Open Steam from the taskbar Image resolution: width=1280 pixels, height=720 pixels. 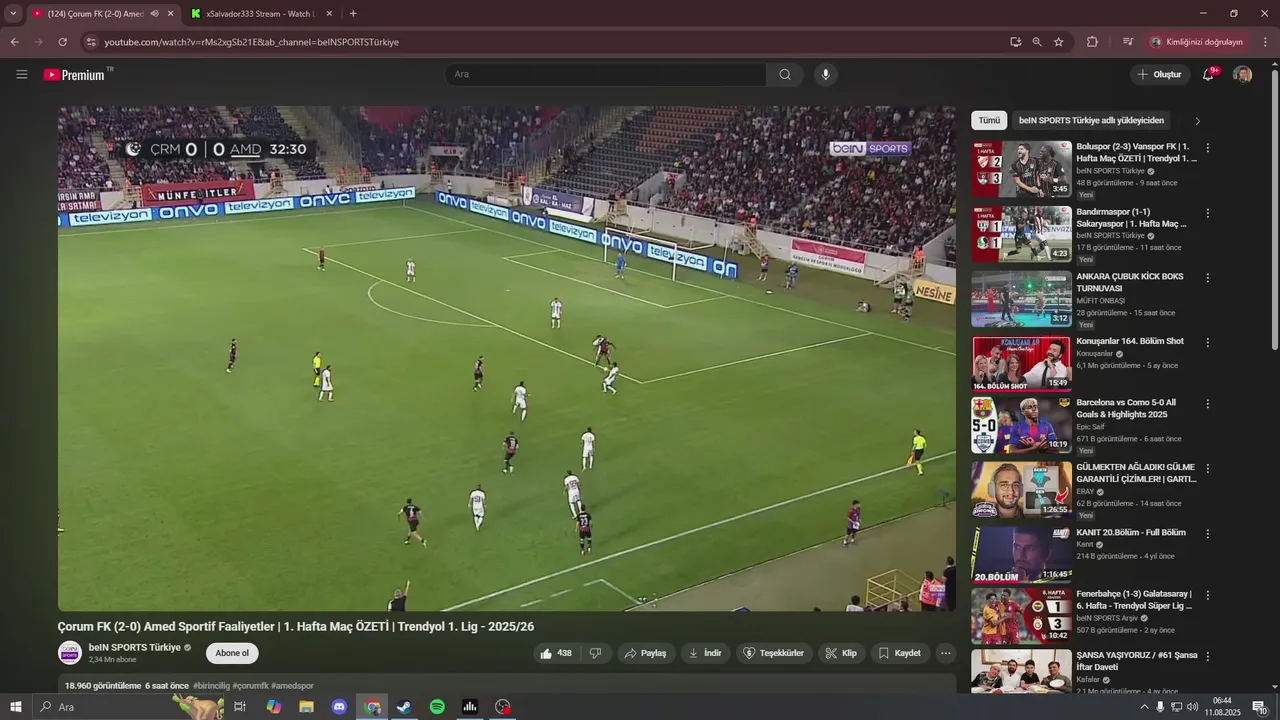click(x=404, y=707)
